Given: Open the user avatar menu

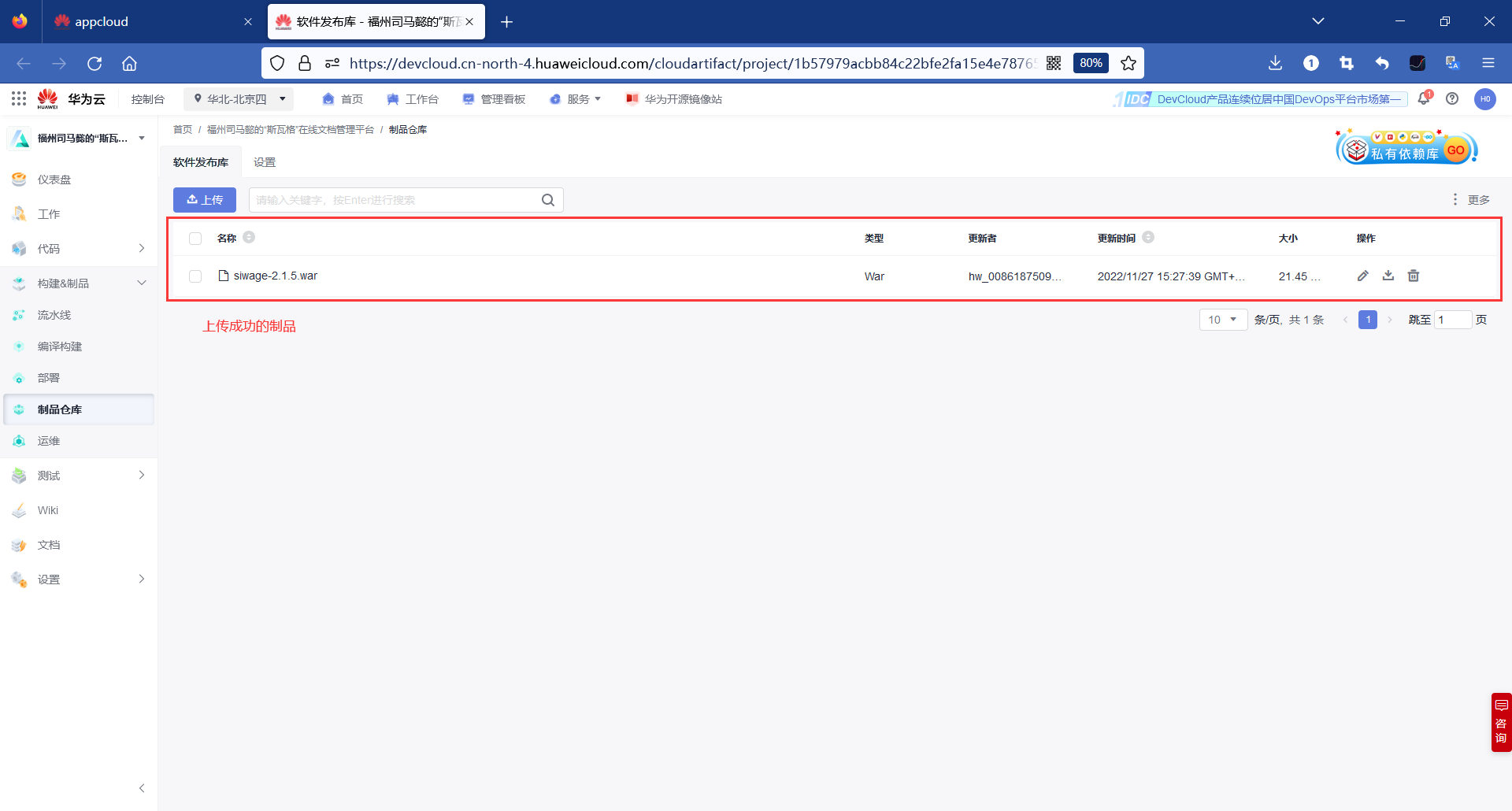Looking at the screenshot, I should pos(1485,98).
